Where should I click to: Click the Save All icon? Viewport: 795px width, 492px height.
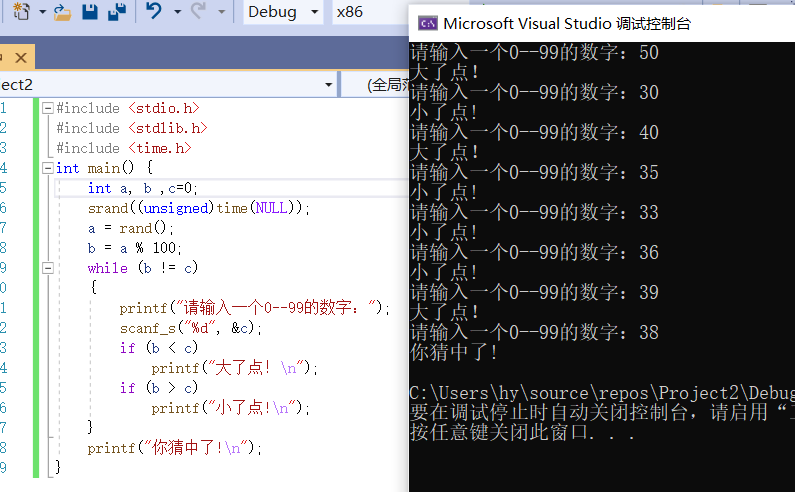pos(117,11)
